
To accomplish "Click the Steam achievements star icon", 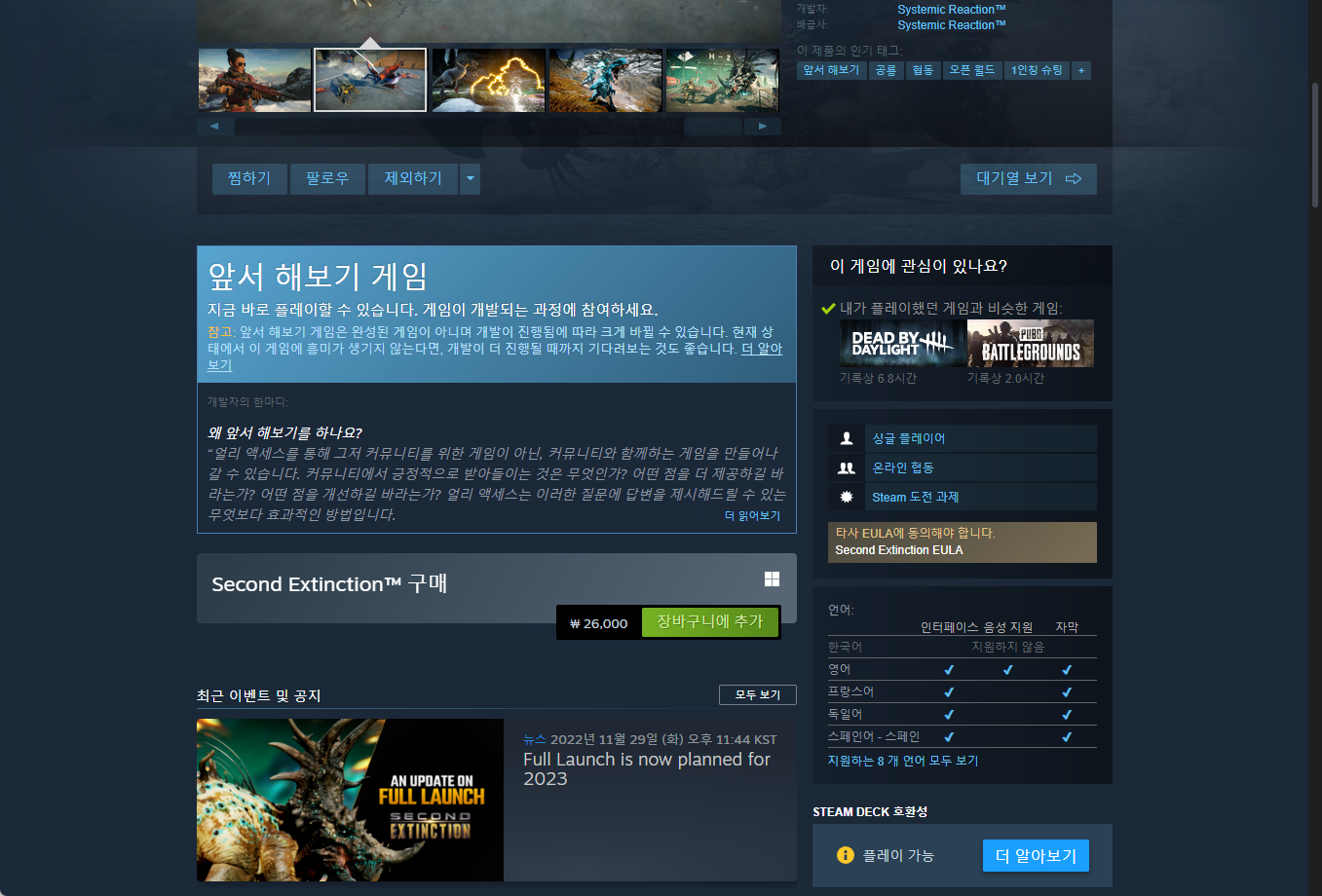I will tap(847, 497).
